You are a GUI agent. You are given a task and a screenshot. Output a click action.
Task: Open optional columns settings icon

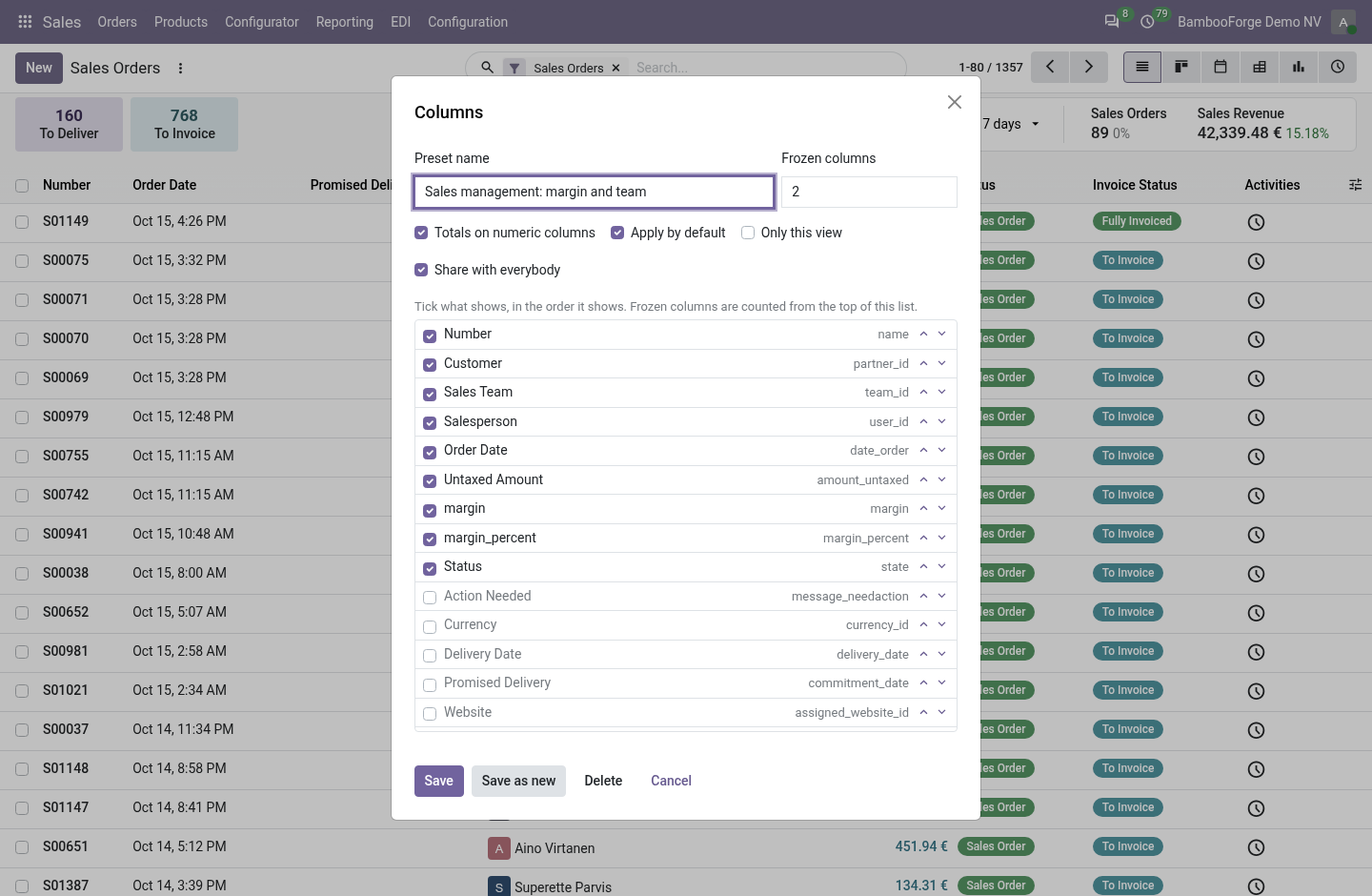point(1355,185)
